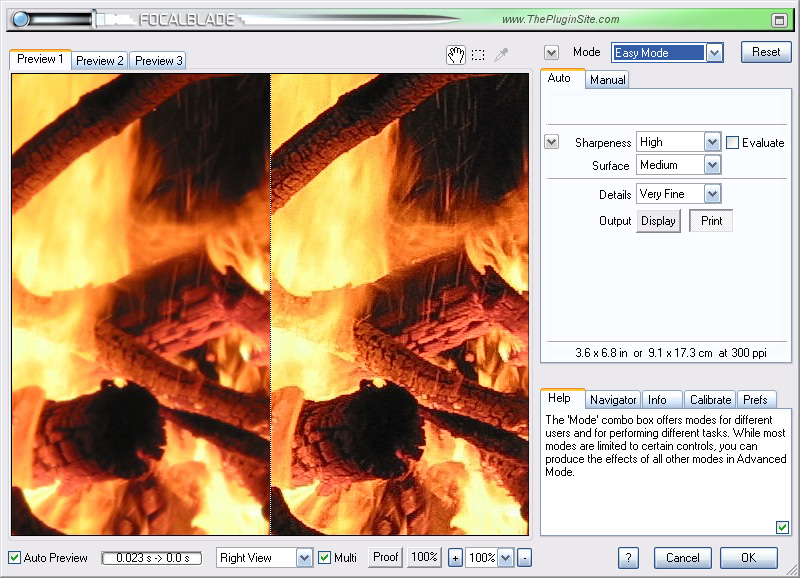Toggle the Auto Preview checkbox
Screen dimensions: 800x578
pyautogui.click(x=15, y=558)
